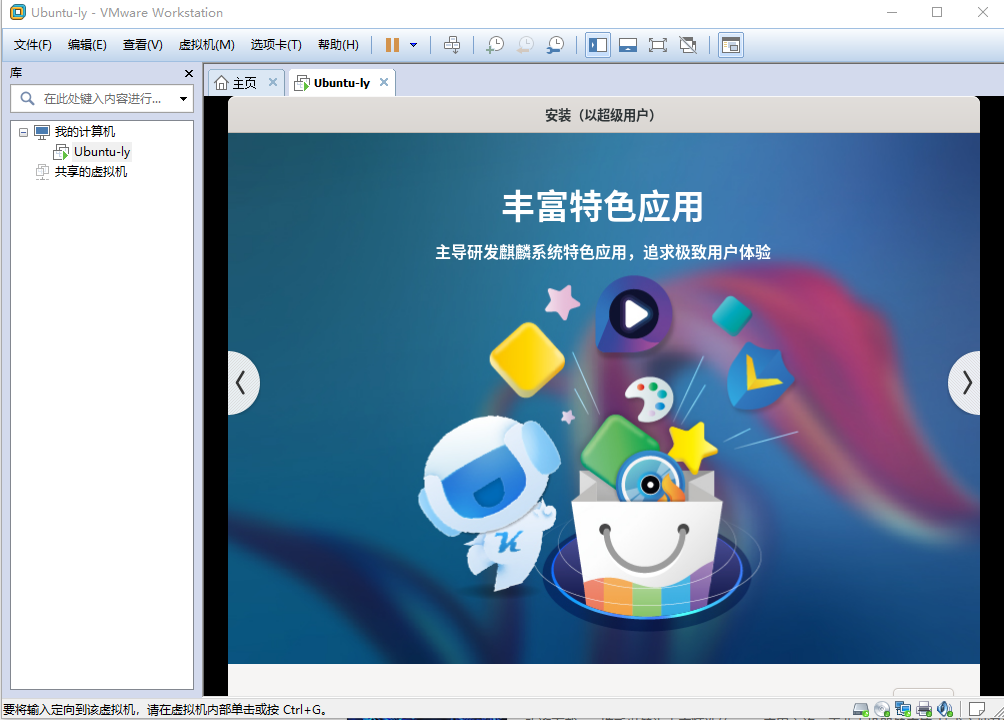Click the network adapter status icon
This screenshot has width=1004, height=720.
903,709
